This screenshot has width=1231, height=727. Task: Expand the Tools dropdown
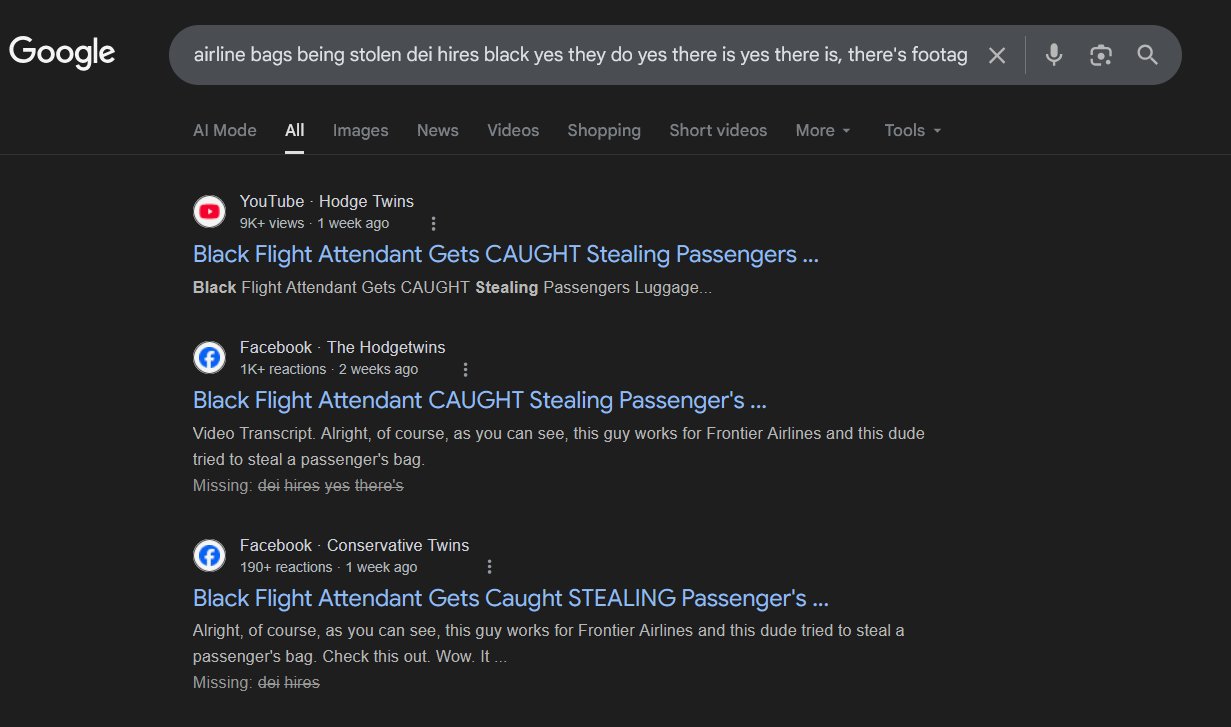click(913, 131)
